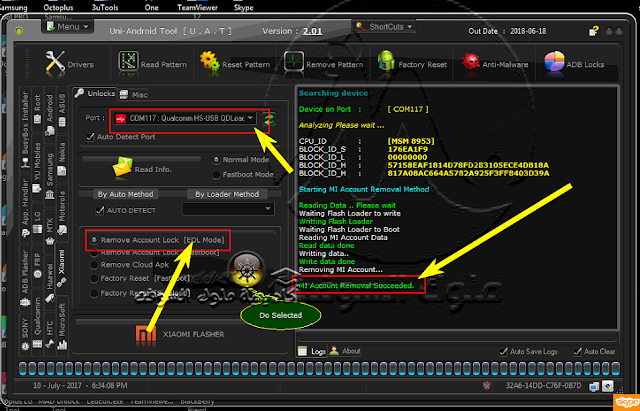640x411 pixels.
Task: Open the ADB Flasher vertical tab
Action: click(25, 278)
